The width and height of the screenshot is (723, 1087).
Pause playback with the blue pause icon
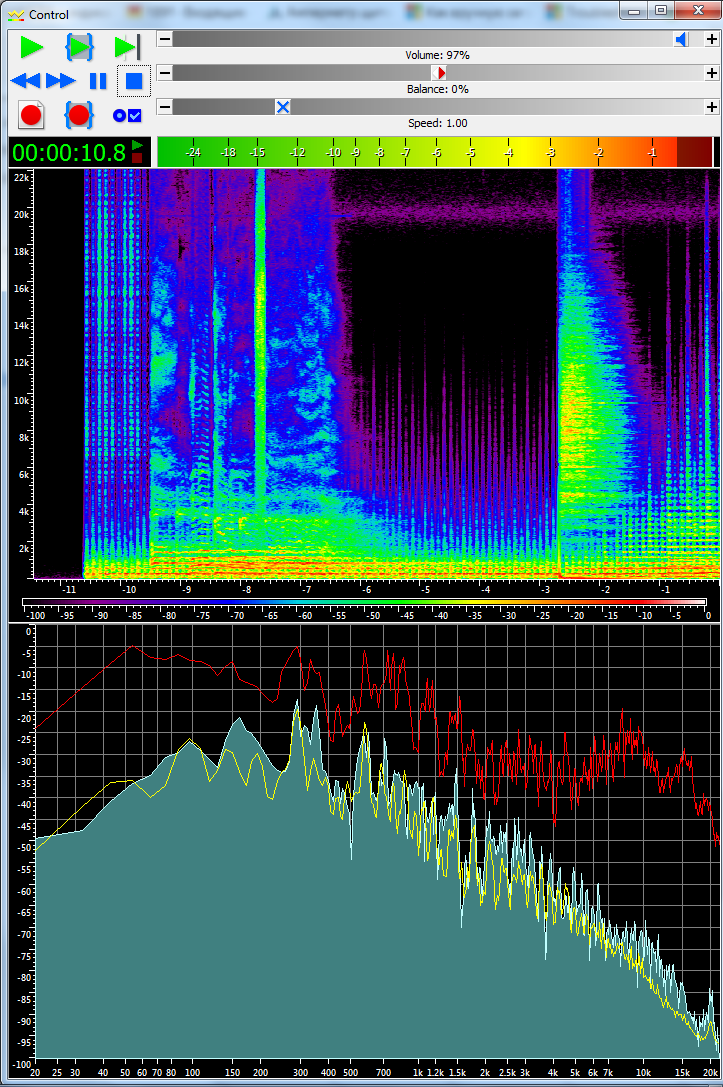coord(98,81)
